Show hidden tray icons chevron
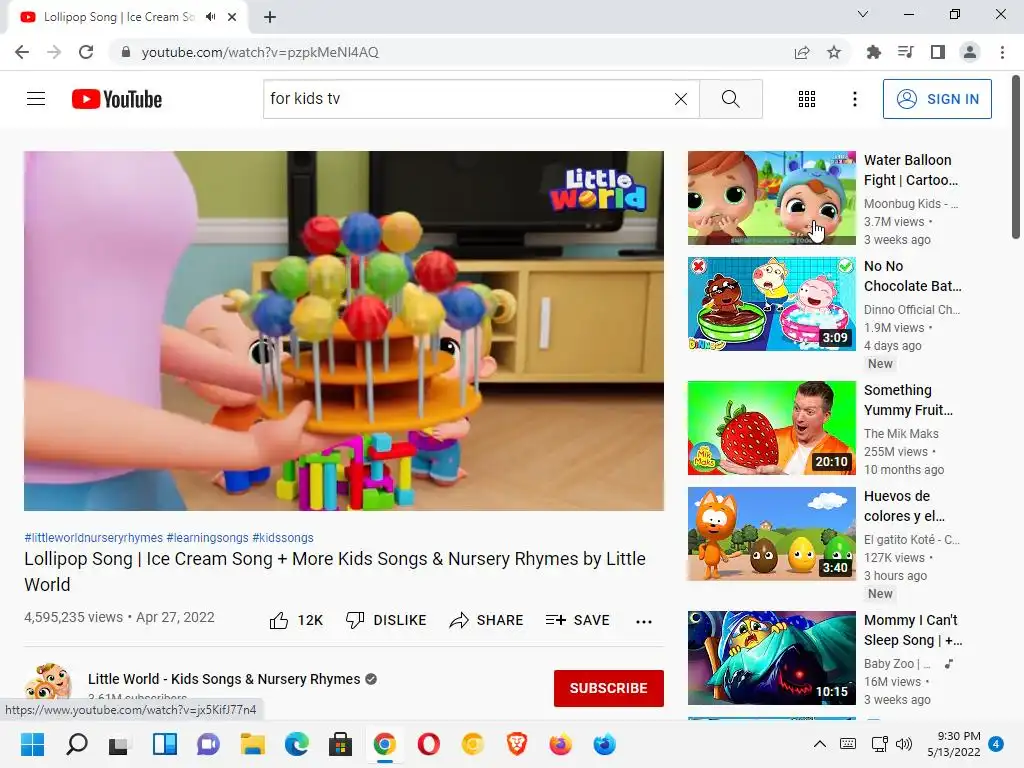This screenshot has width=1024, height=768. tap(820, 744)
